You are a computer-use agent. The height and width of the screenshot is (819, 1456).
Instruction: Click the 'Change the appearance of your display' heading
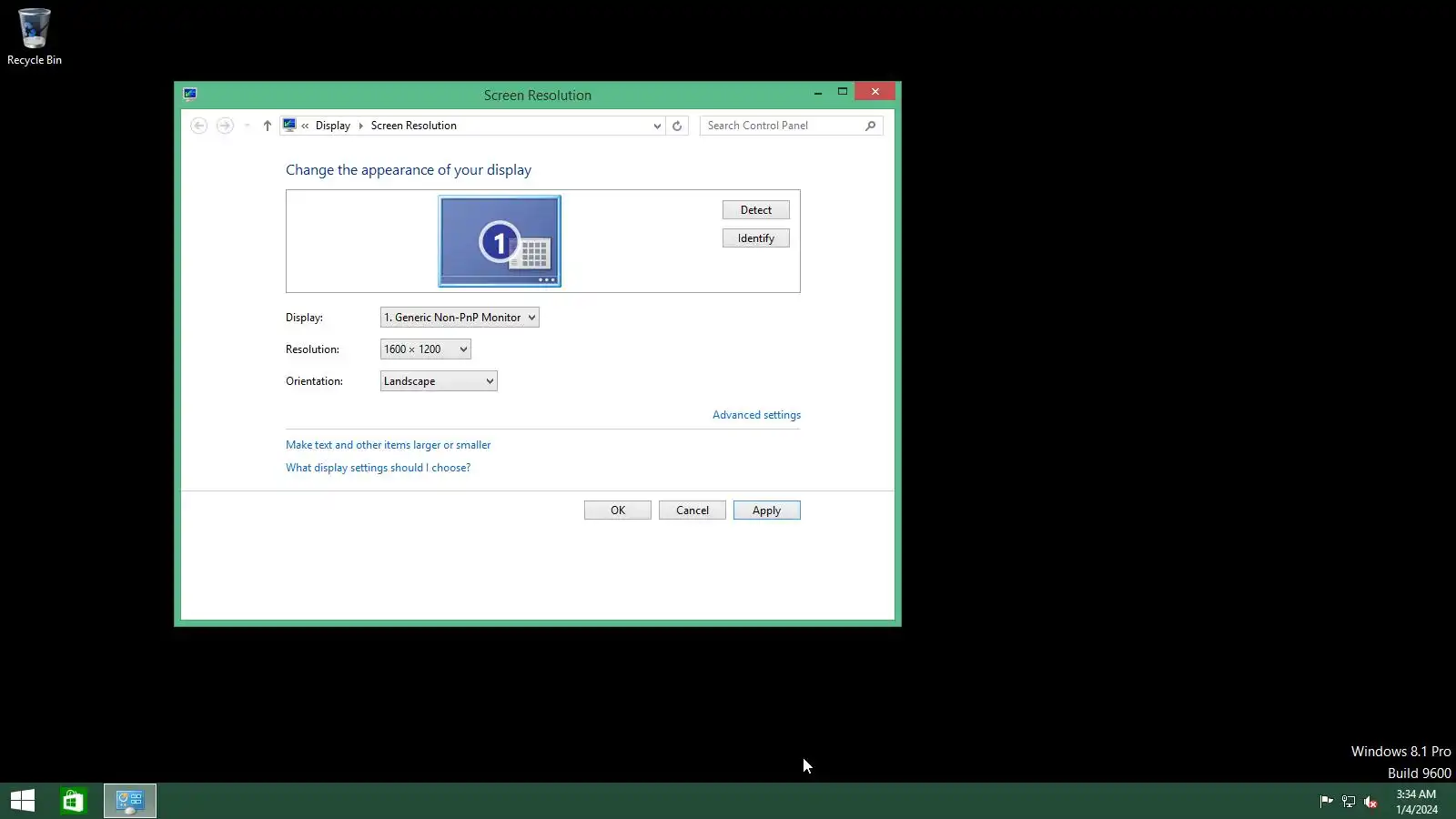[409, 170]
